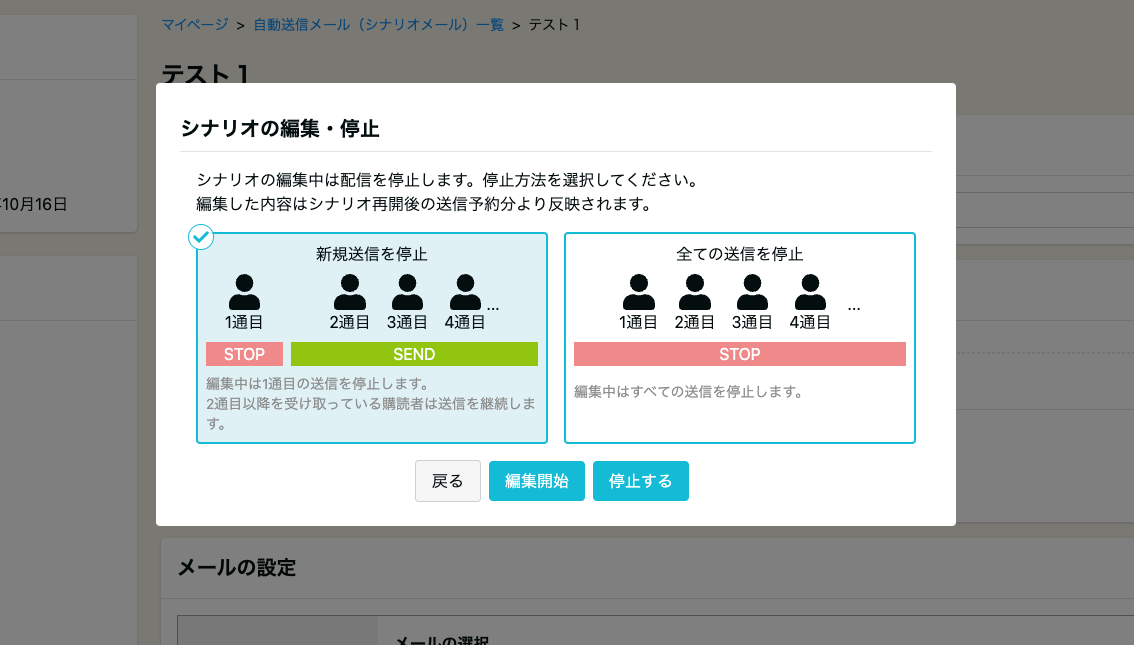Click text 編集中は1通目の送信を停止します。
The image size is (1134, 645).
tap(317, 383)
